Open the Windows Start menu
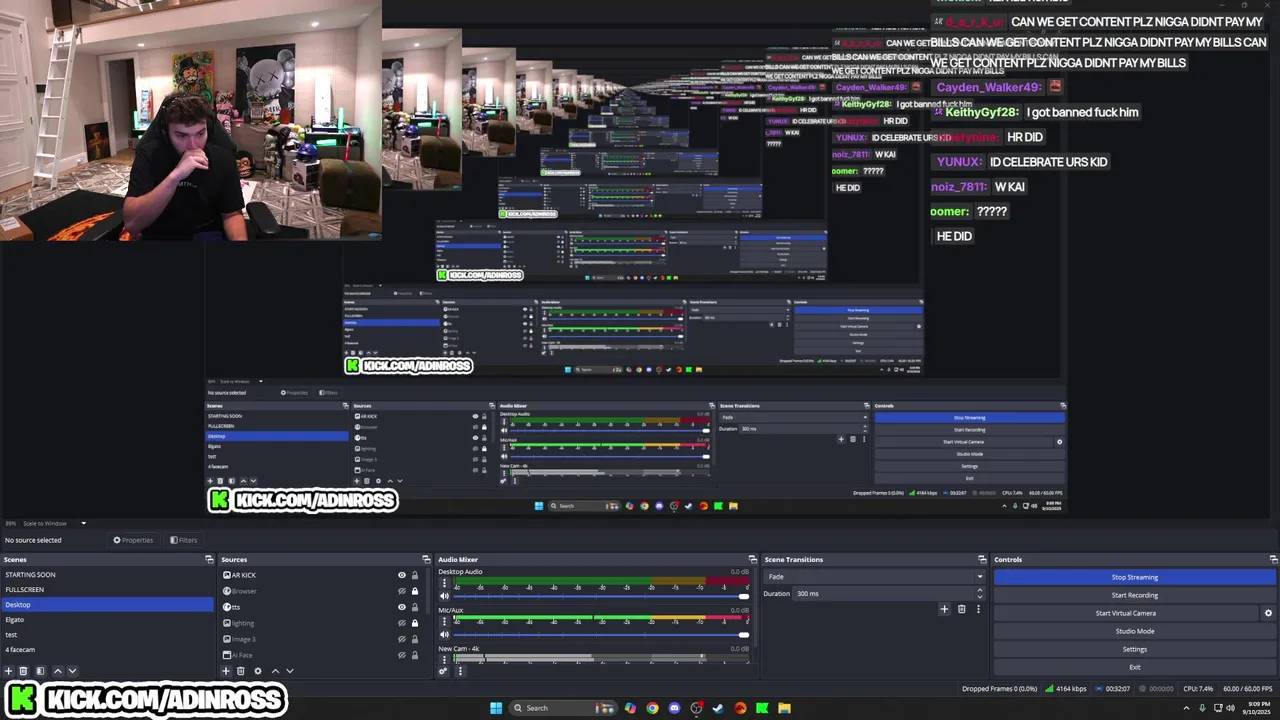 (496, 708)
